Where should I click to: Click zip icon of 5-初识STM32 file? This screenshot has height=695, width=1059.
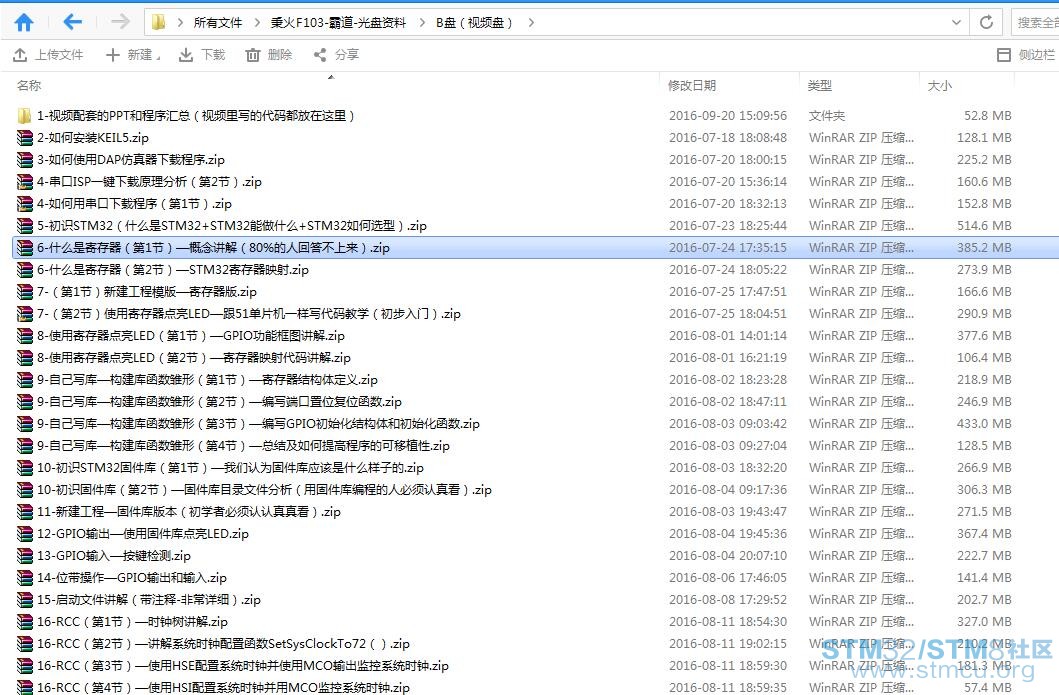[x=24, y=226]
